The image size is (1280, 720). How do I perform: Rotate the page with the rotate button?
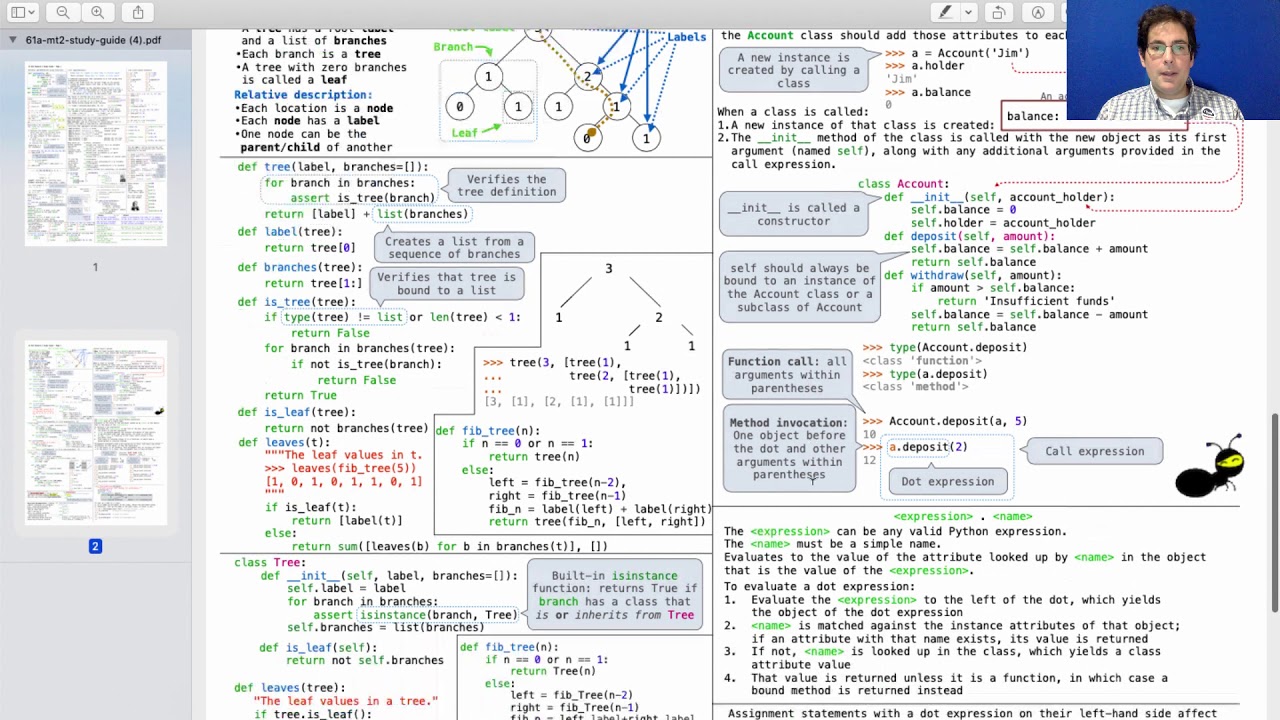coord(998,12)
